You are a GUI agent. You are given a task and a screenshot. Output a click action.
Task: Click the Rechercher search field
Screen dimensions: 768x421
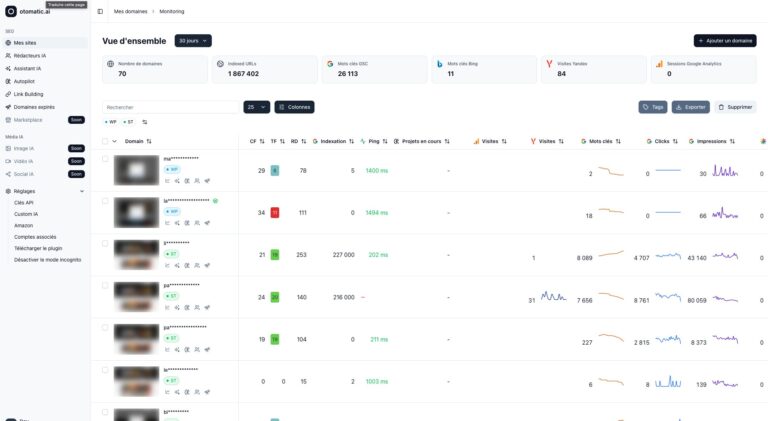170,107
